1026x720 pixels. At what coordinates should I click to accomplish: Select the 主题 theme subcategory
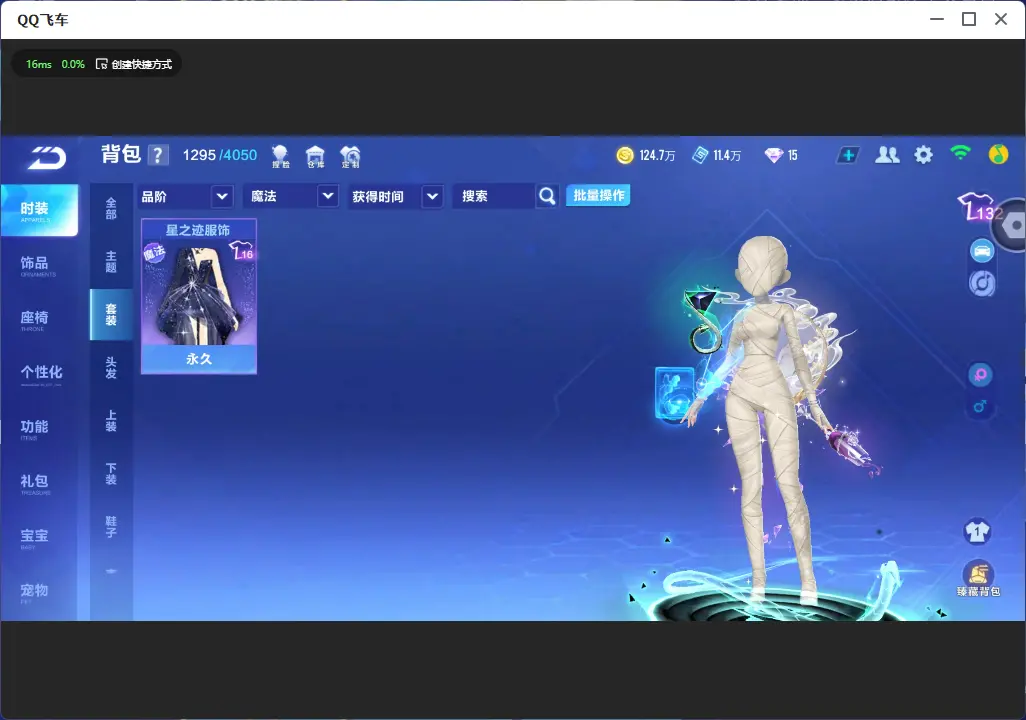tap(111, 262)
